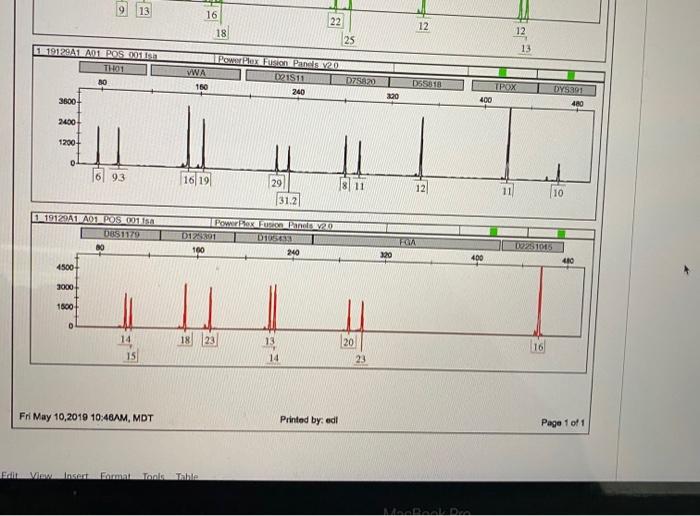Click allele label 23 under D12S391
The width and height of the screenshot is (700, 516).
[209, 341]
